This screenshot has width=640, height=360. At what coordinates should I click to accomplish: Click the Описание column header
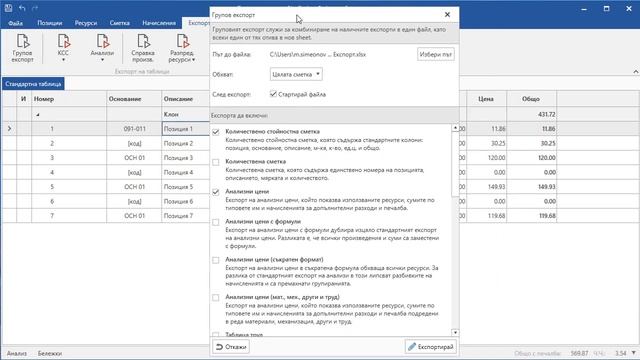[186, 99]
